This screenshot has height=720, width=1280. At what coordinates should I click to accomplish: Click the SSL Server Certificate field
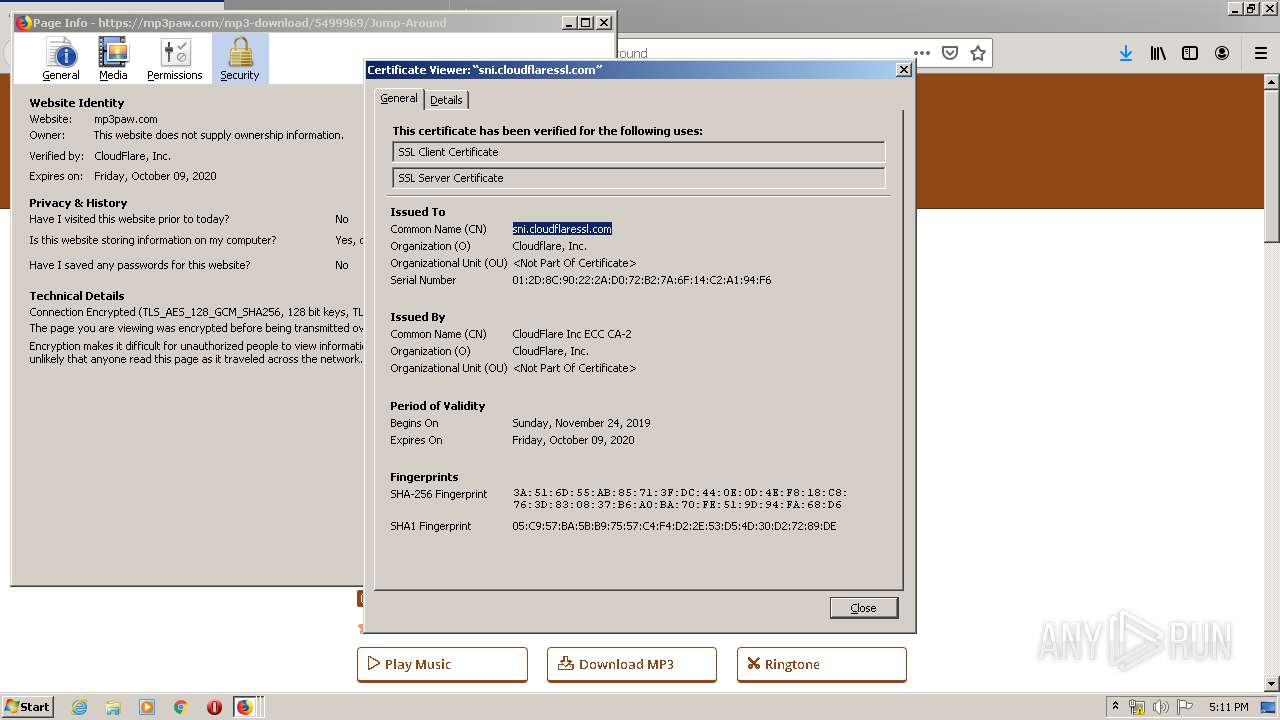pos(639,178)
